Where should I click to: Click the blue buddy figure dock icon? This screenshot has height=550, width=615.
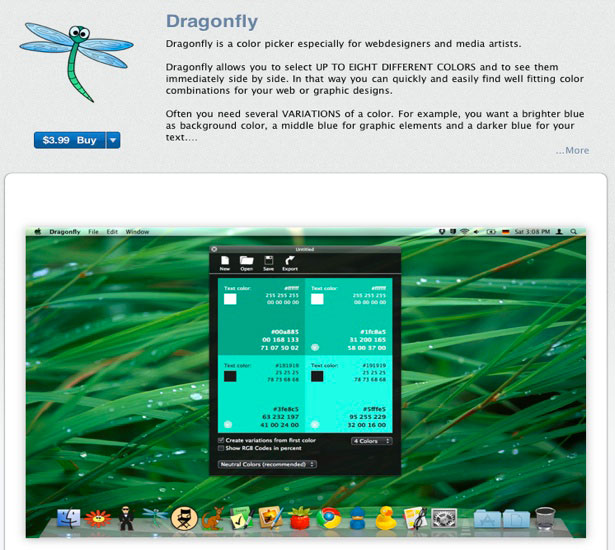tap(357, 518)
